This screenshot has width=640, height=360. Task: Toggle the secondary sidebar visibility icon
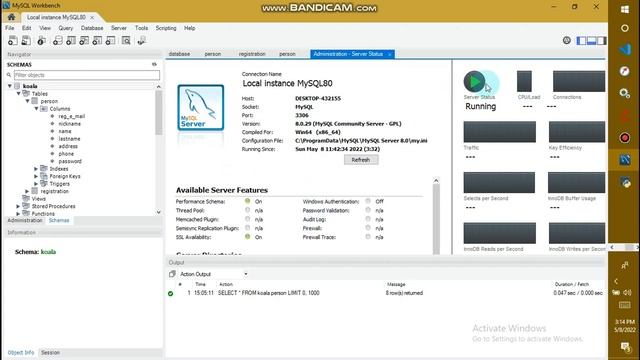click(602, 40)
